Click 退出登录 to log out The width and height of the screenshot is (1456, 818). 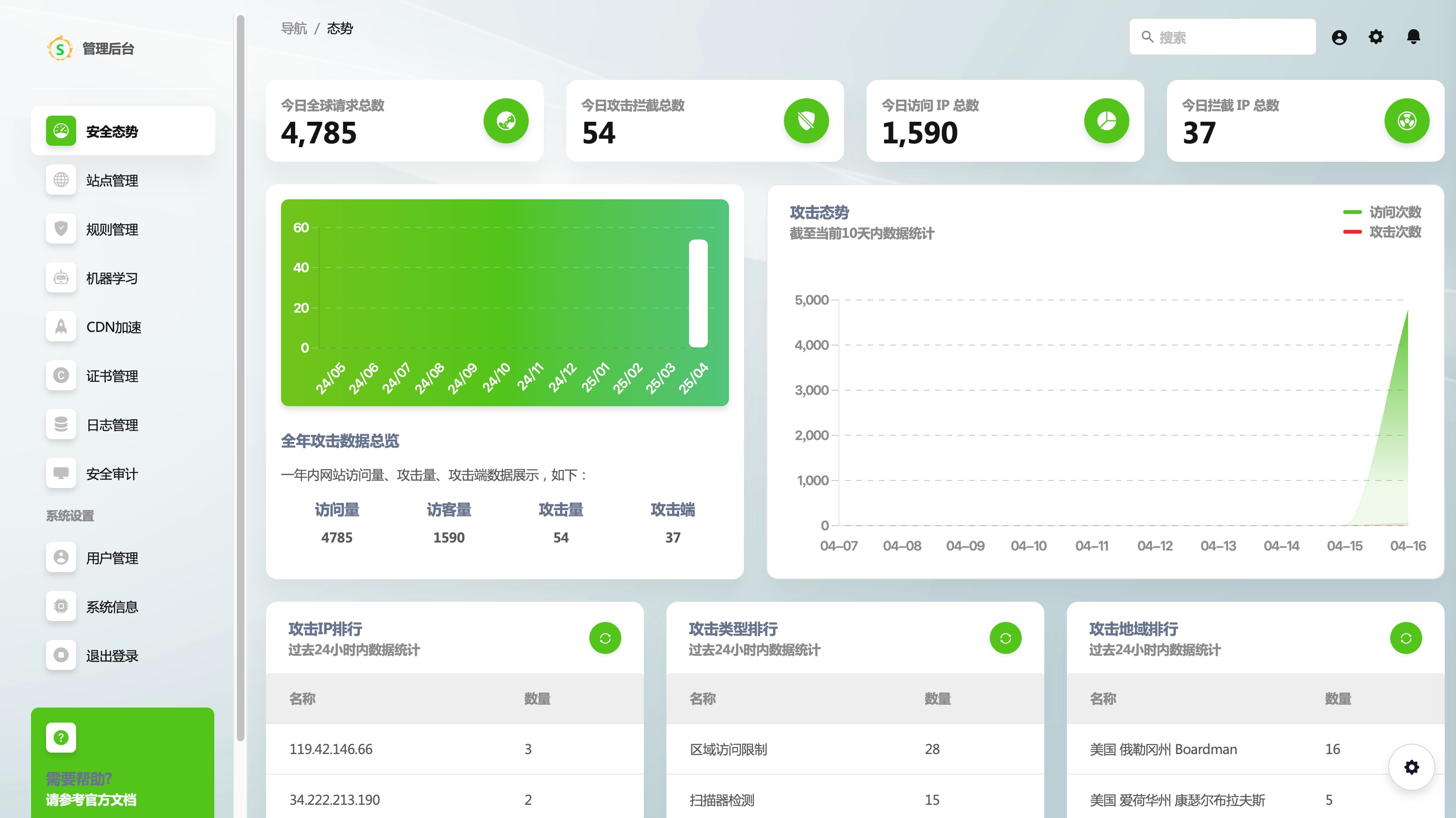[112, 656]
